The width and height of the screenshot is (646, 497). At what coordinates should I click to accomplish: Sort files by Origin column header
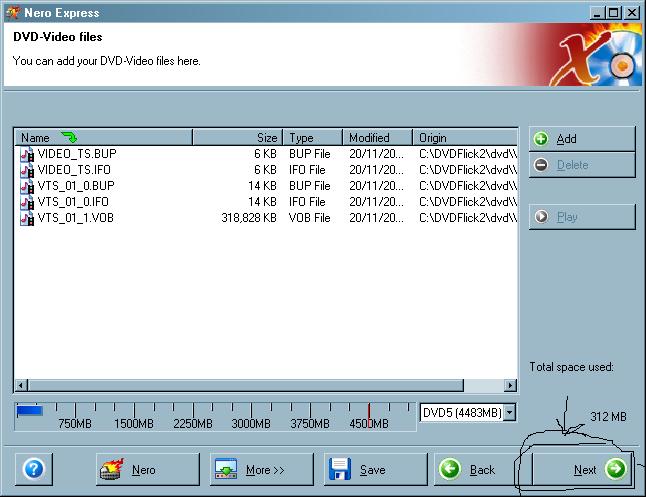pyautogui.click(x=465, y=137)
